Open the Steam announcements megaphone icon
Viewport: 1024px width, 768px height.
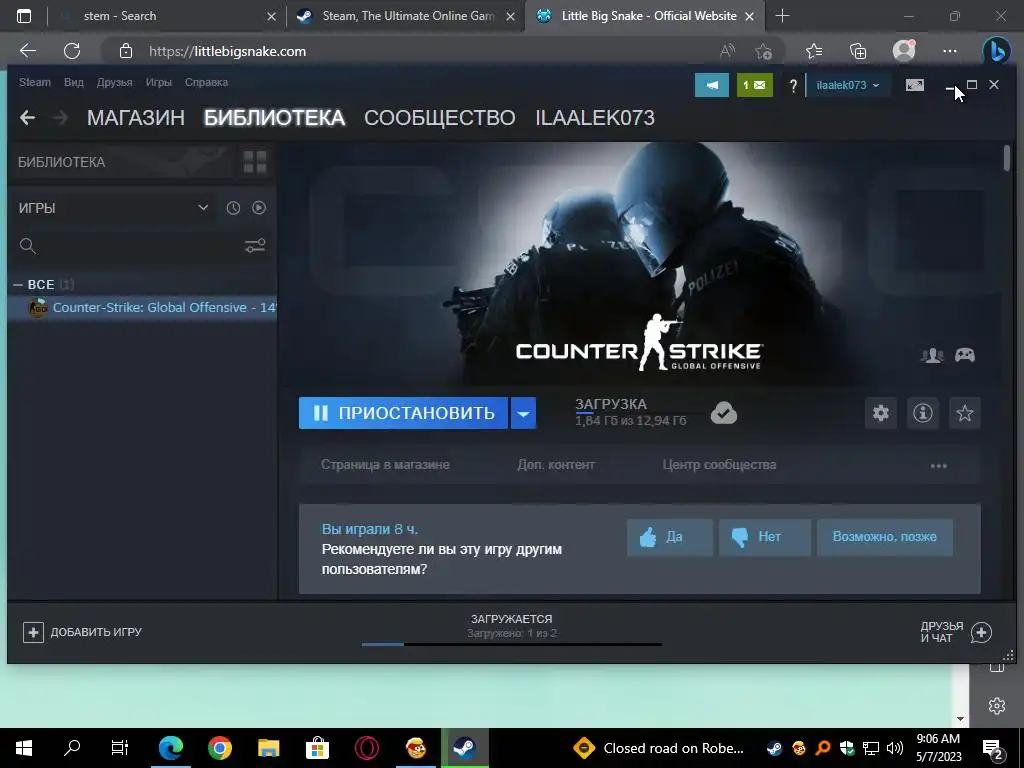pos(711,85)
